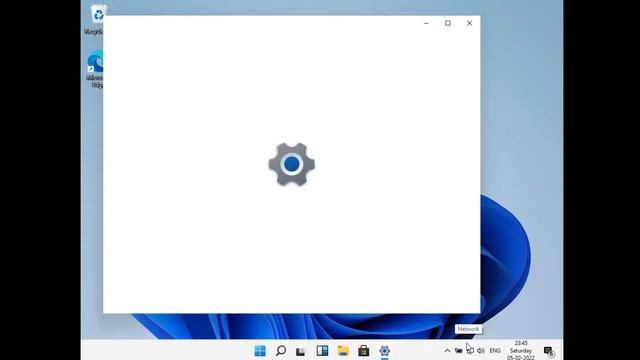The height and width of the screenshot is (360, 640).
Task: Open the notification center icon
Action: pos(549,351)
